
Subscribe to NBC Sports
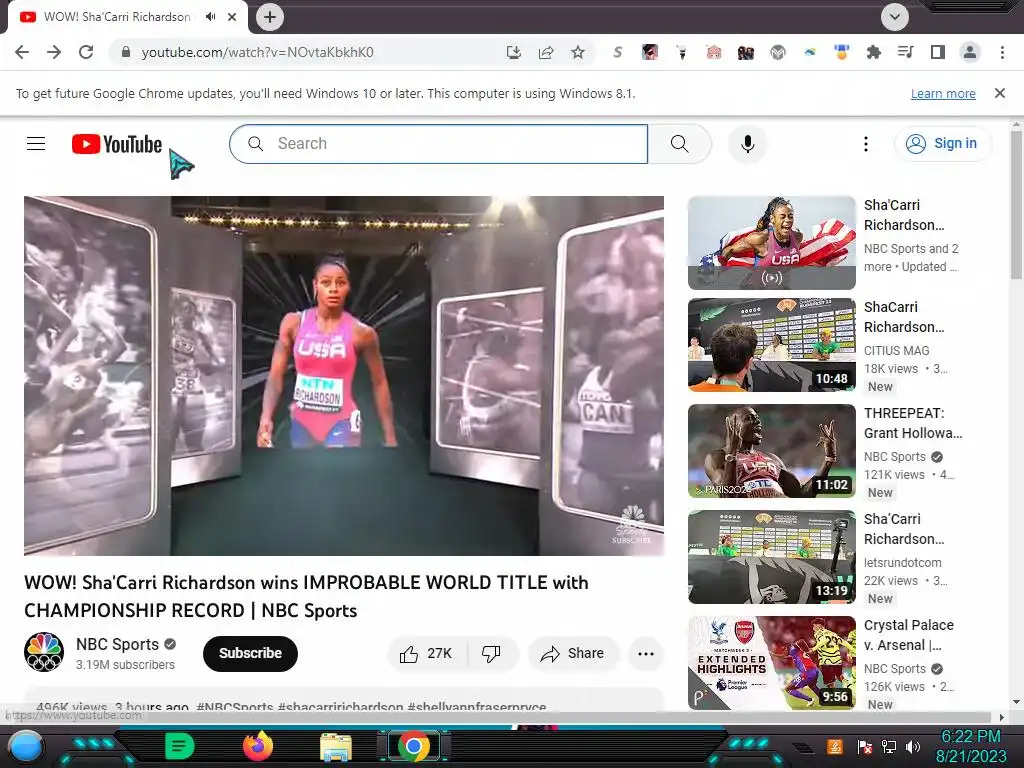pos(250,653)
